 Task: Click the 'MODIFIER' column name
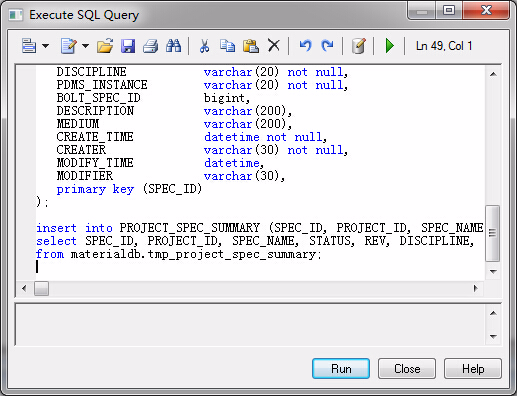point(85,176)
